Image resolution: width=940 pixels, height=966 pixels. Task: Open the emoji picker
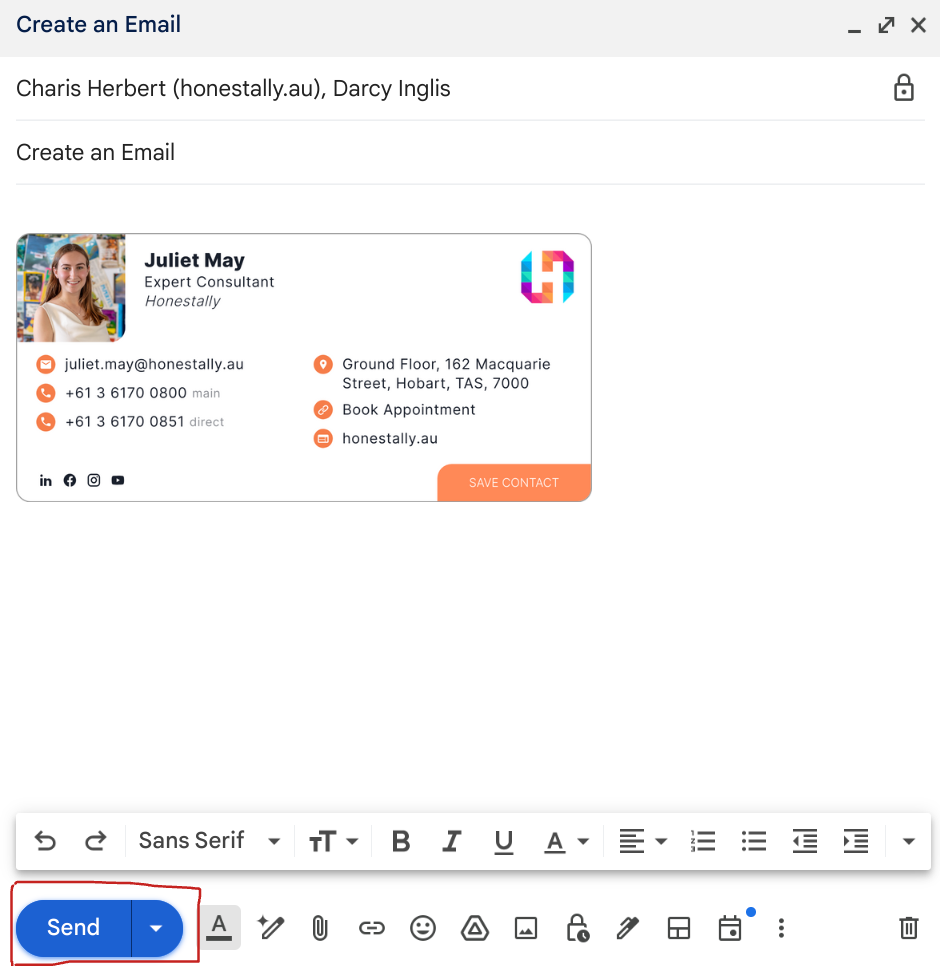424,928
